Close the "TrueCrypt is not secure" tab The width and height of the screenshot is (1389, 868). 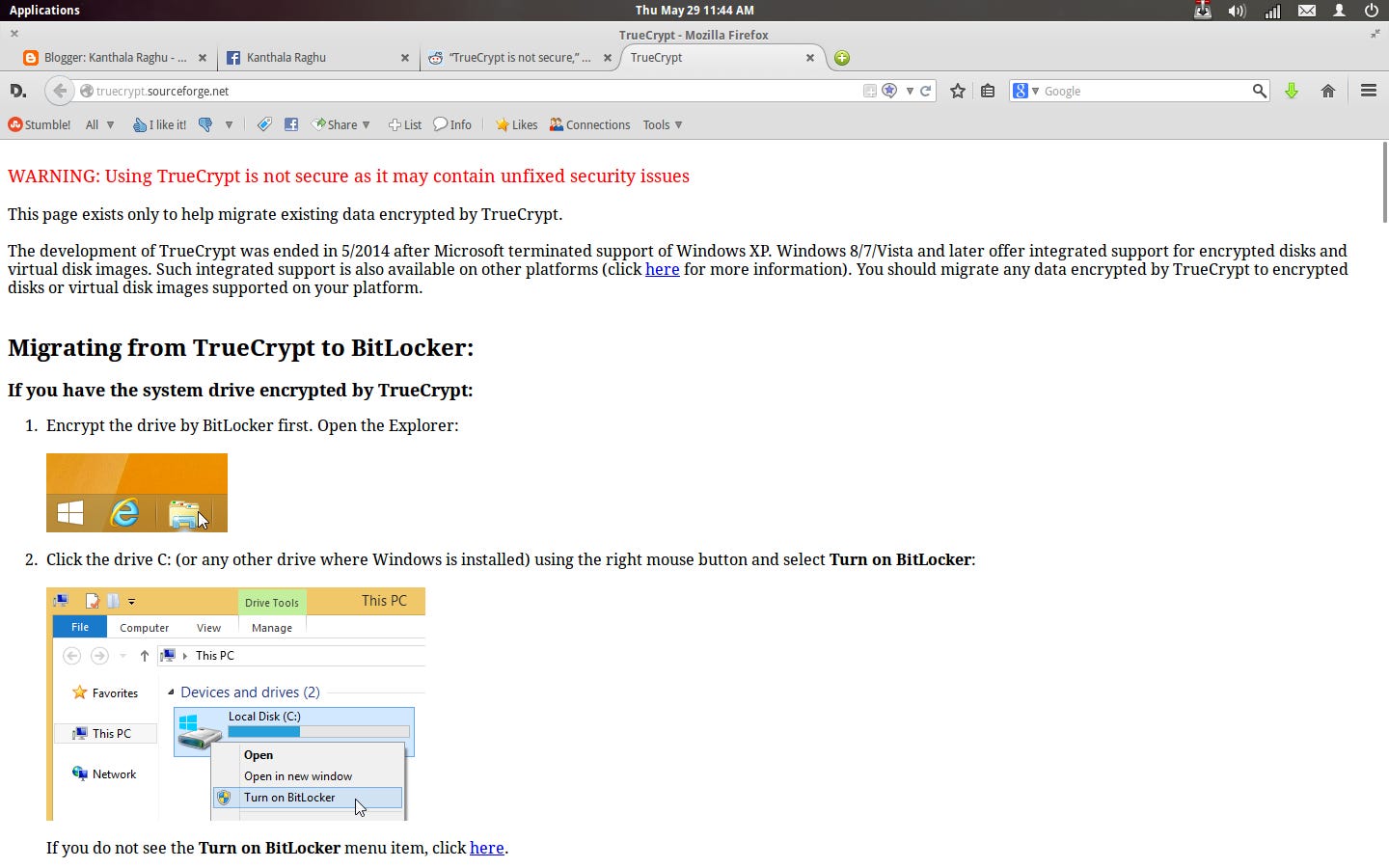click(x=608, y=58)
